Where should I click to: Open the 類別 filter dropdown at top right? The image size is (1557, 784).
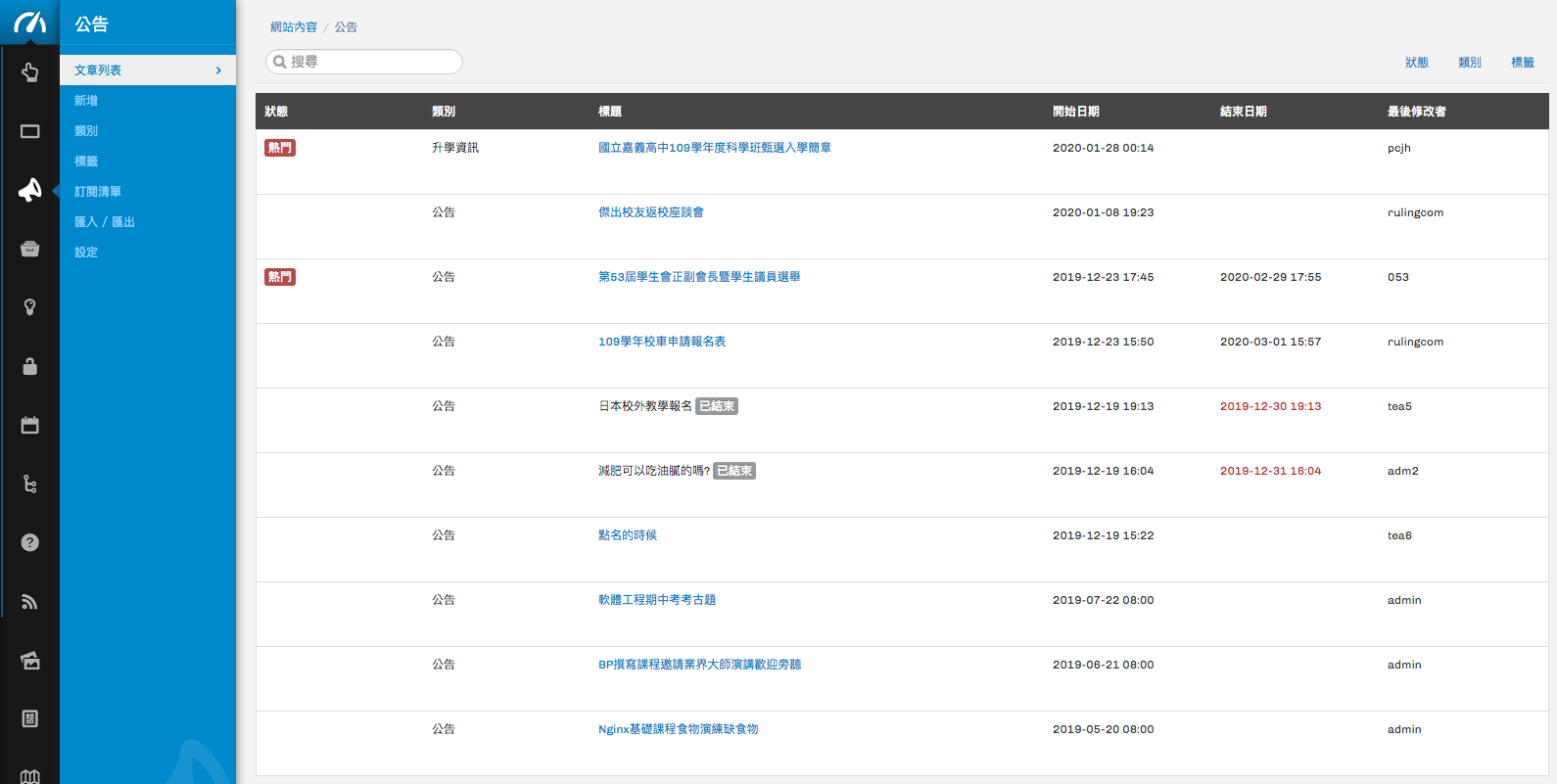click(1469, 63)
